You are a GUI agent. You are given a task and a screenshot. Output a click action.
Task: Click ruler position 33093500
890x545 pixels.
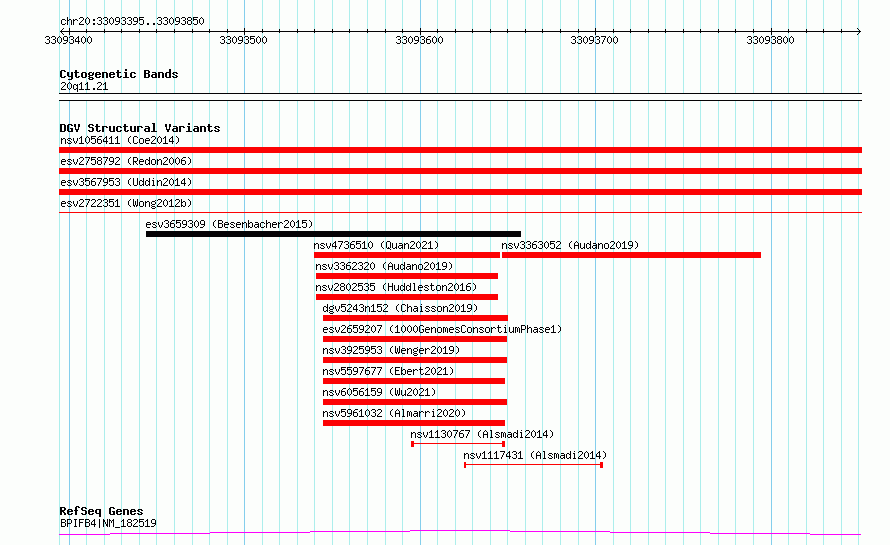[x=244, y=40]
